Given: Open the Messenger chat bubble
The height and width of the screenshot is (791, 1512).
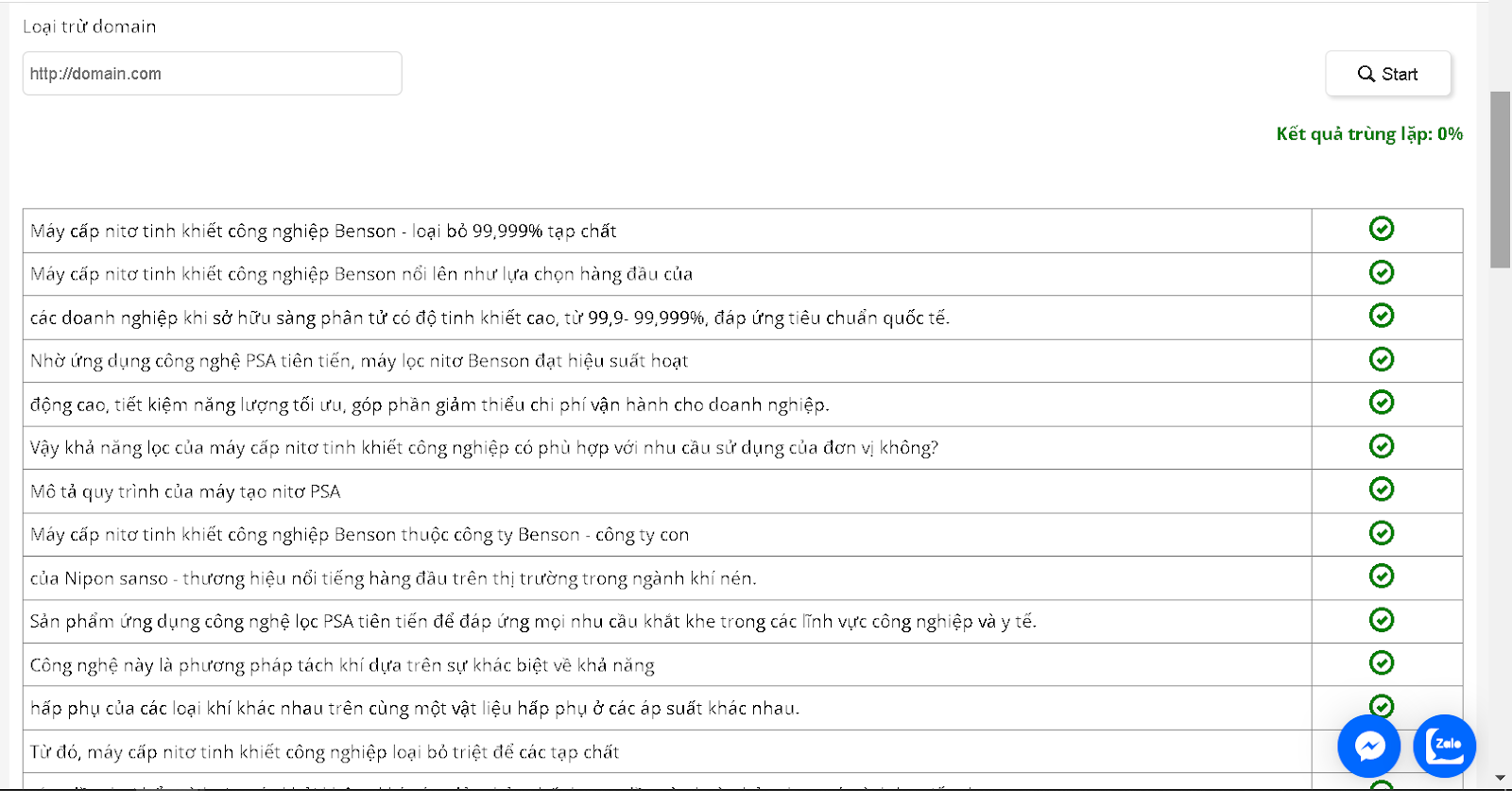Looking at the screenshot, I should coord(1369,746).
